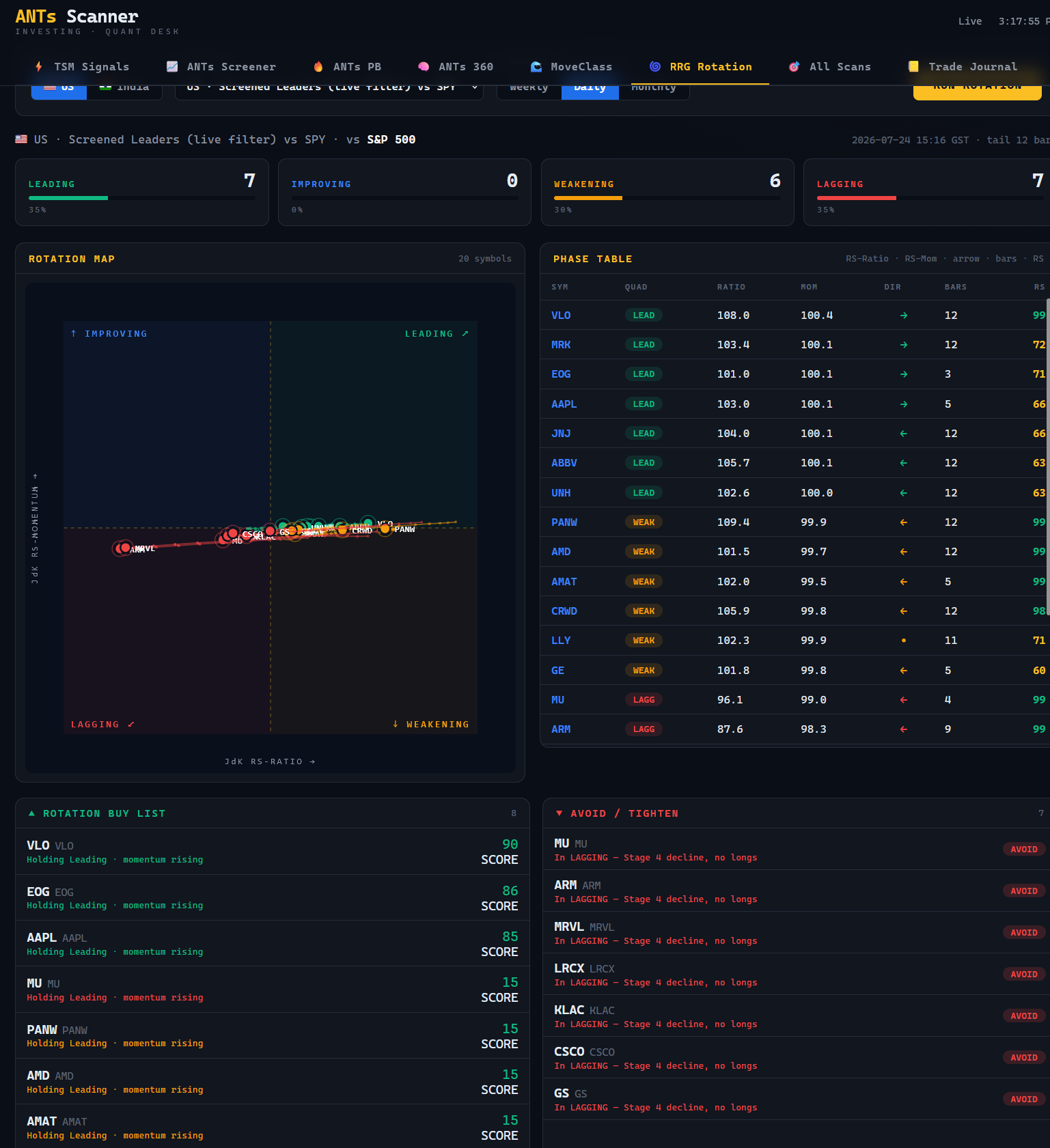
Task: Open the CRWD symbol link in Phase Table
Action: pos(564,611)
